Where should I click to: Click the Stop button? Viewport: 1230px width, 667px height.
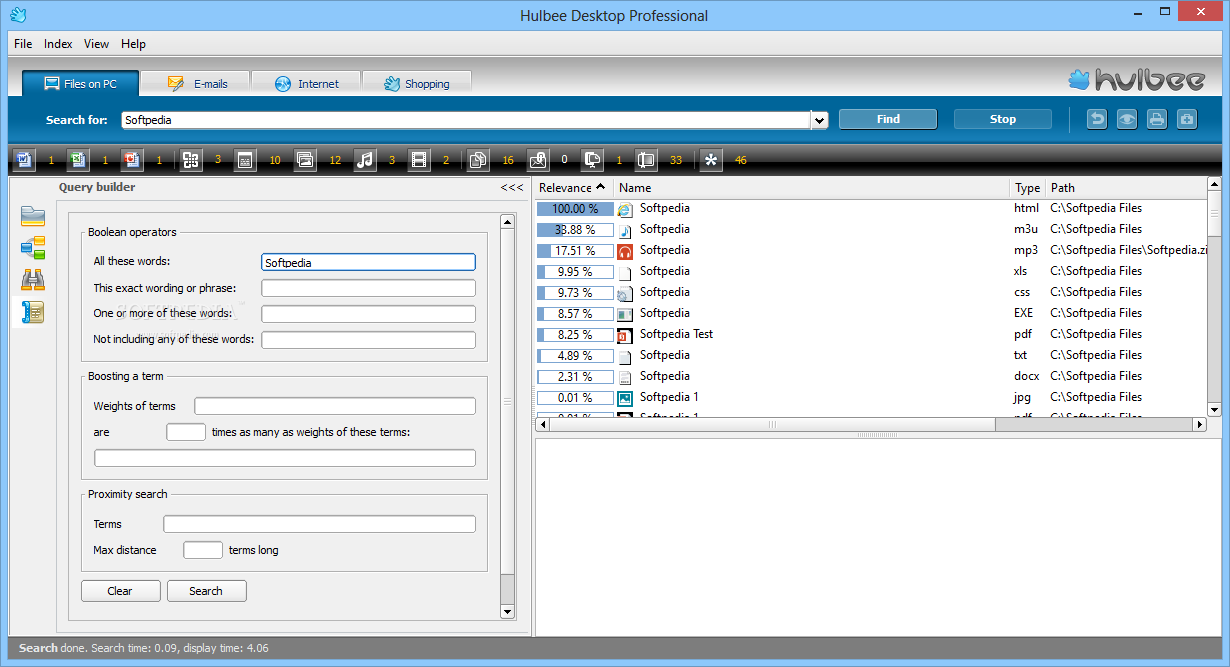(1003, 119)
